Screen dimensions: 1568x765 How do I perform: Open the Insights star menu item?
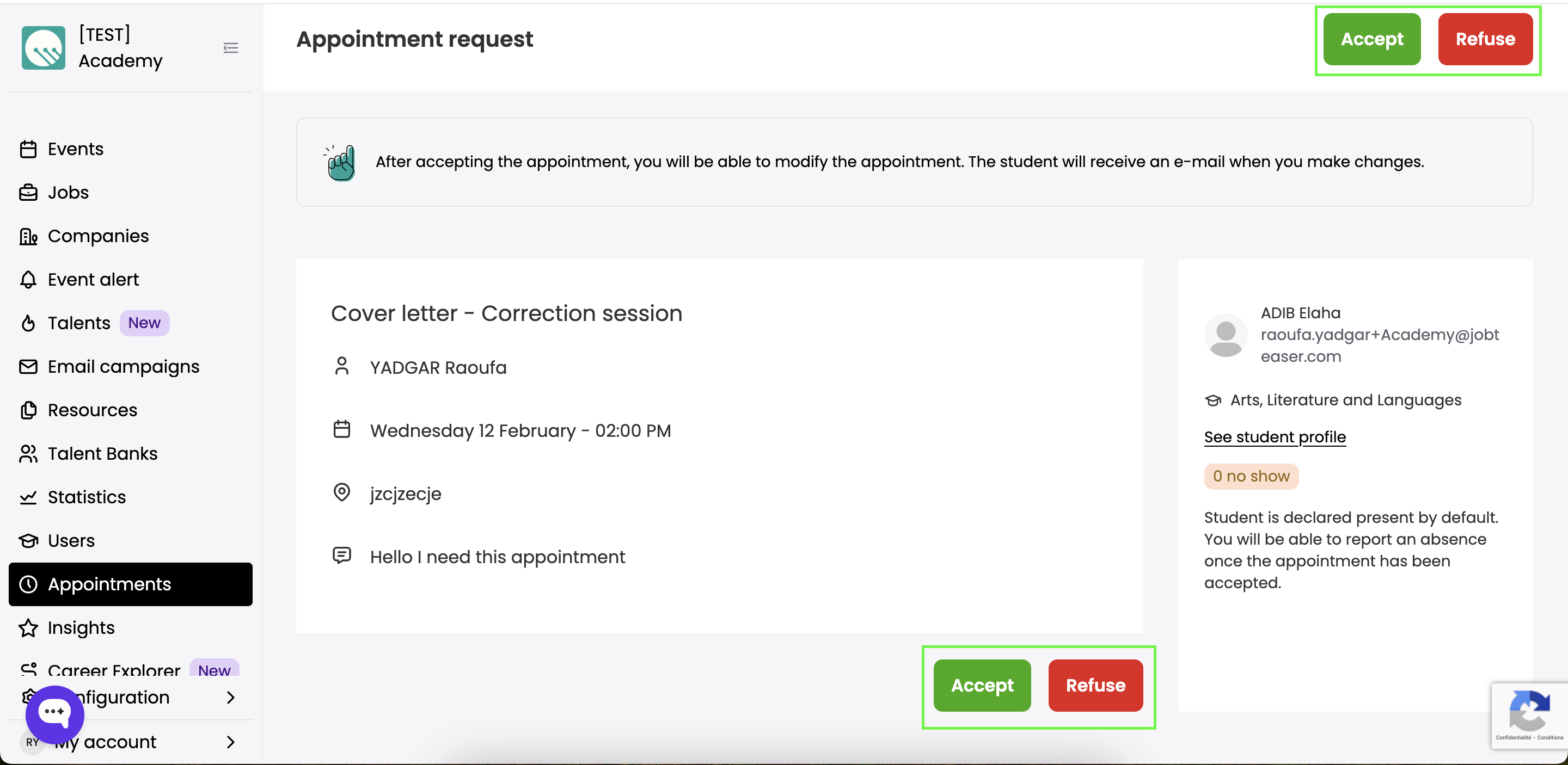click(x=81, y=627)
